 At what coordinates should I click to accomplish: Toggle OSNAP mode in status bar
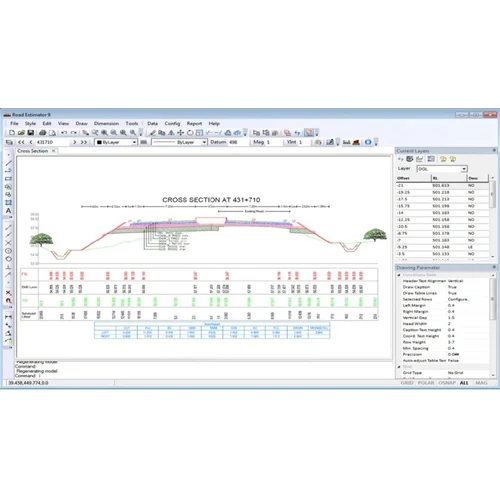click(447, 383)
